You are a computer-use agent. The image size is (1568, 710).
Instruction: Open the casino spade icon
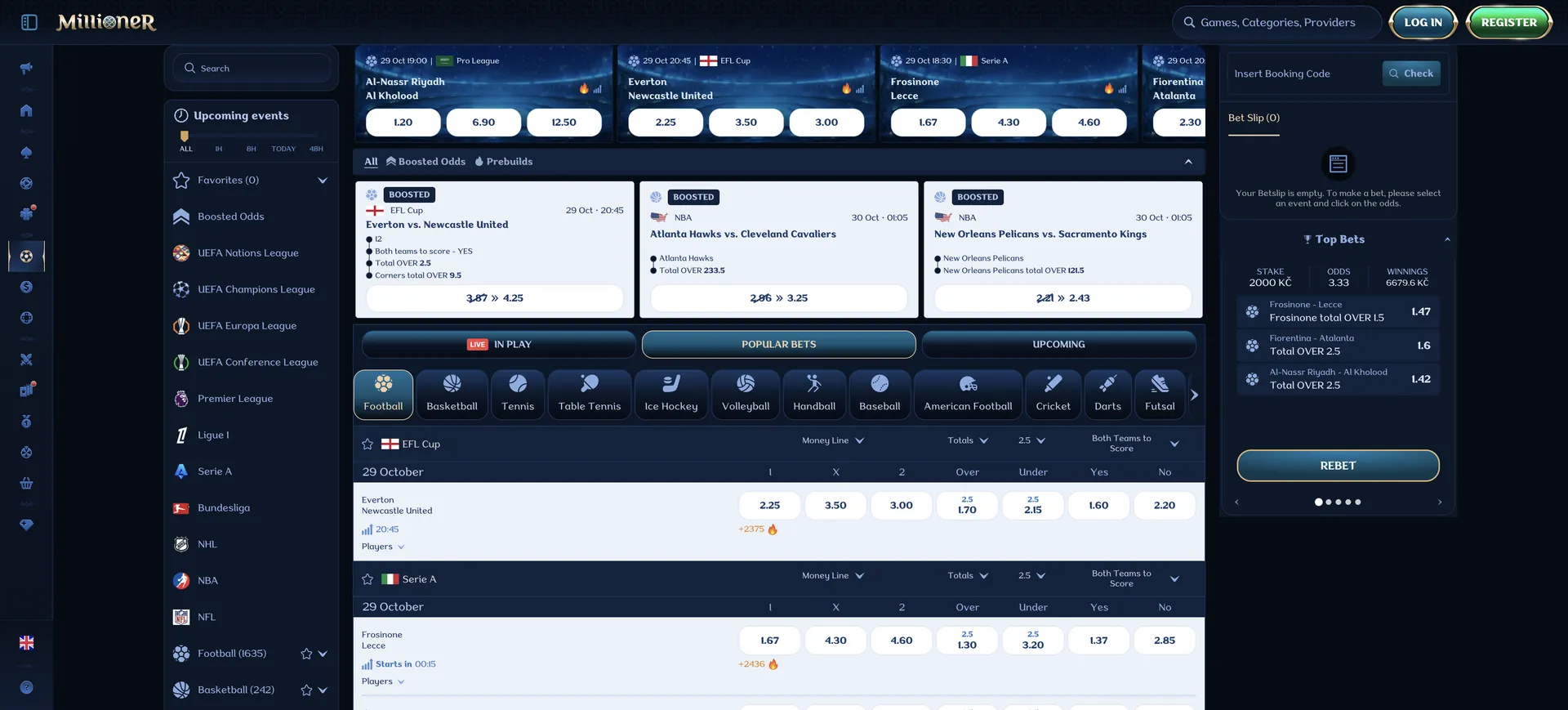point(26,153)
